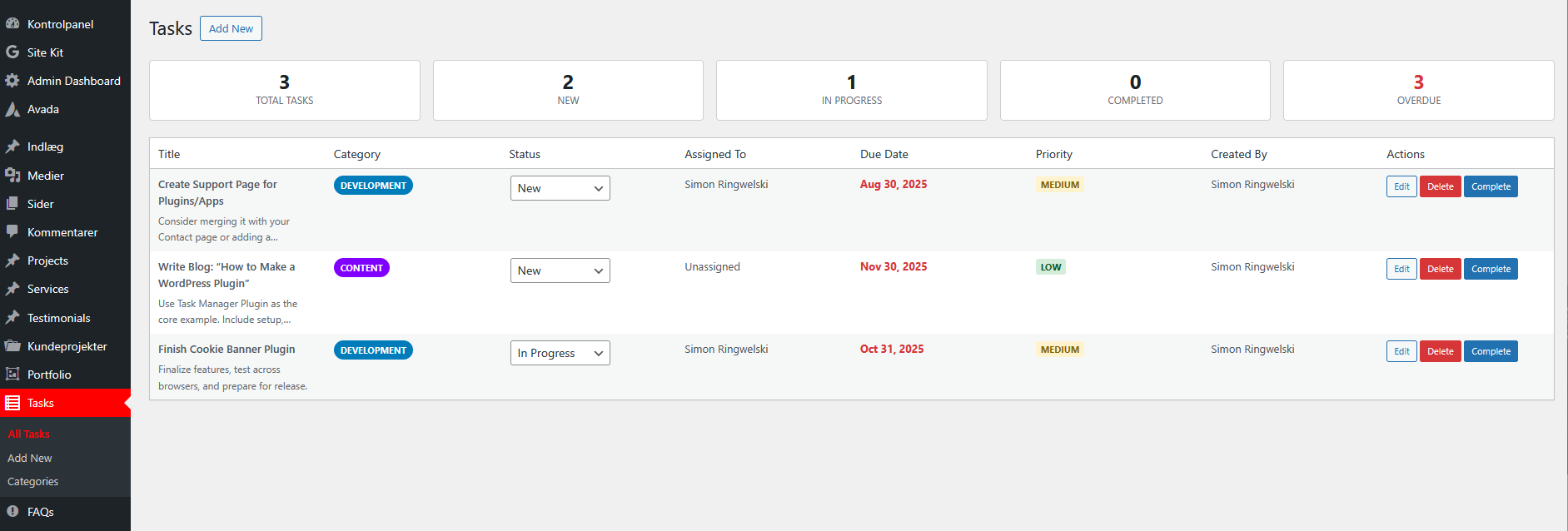Open the Admin Dashboard menu item

click(x=65, y=80)
